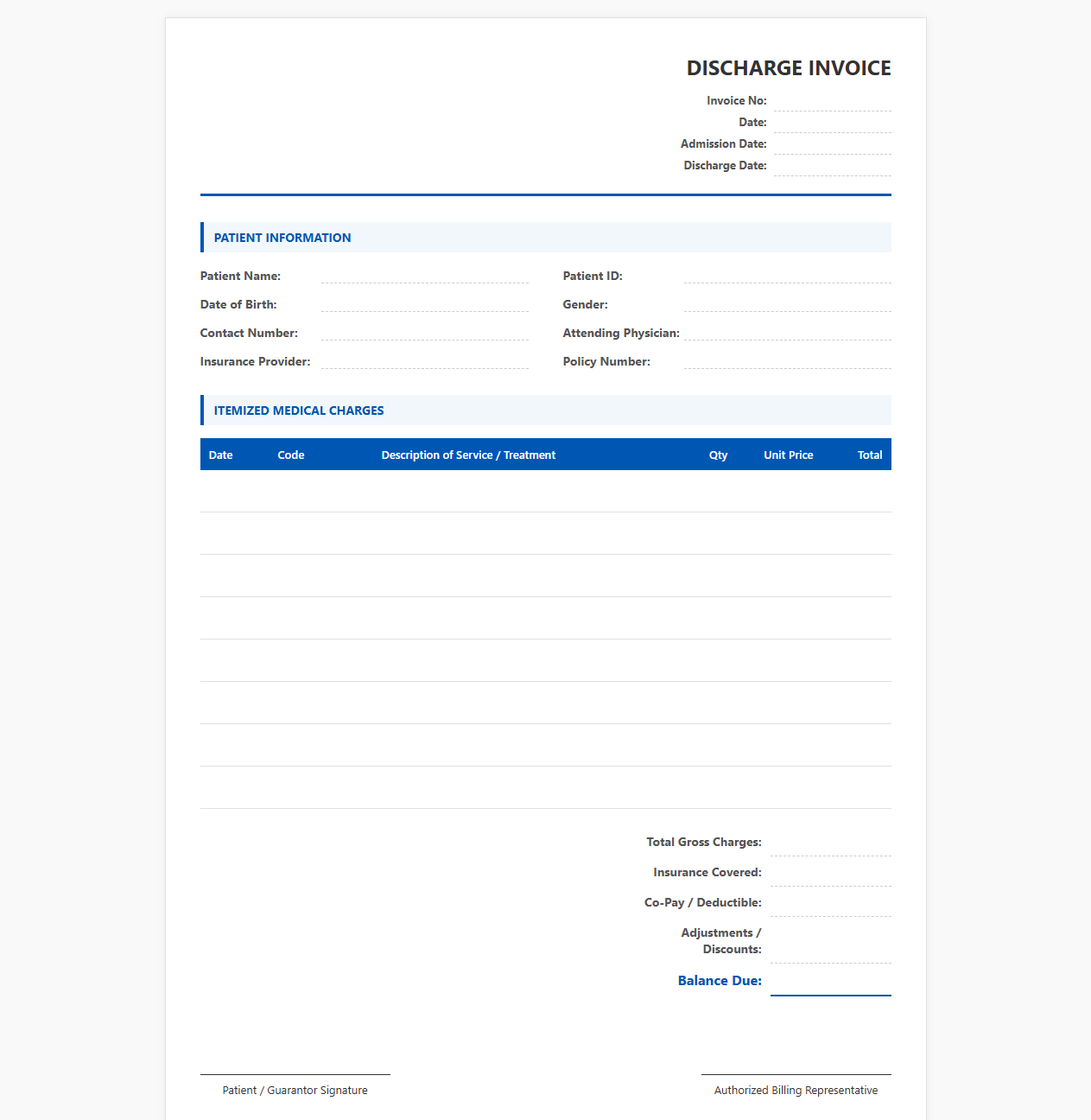Viewport: 1091px width, 1120px height.
Task: Click the "PATIENT INFORMATION" section heading
Action: coord(282,238)
